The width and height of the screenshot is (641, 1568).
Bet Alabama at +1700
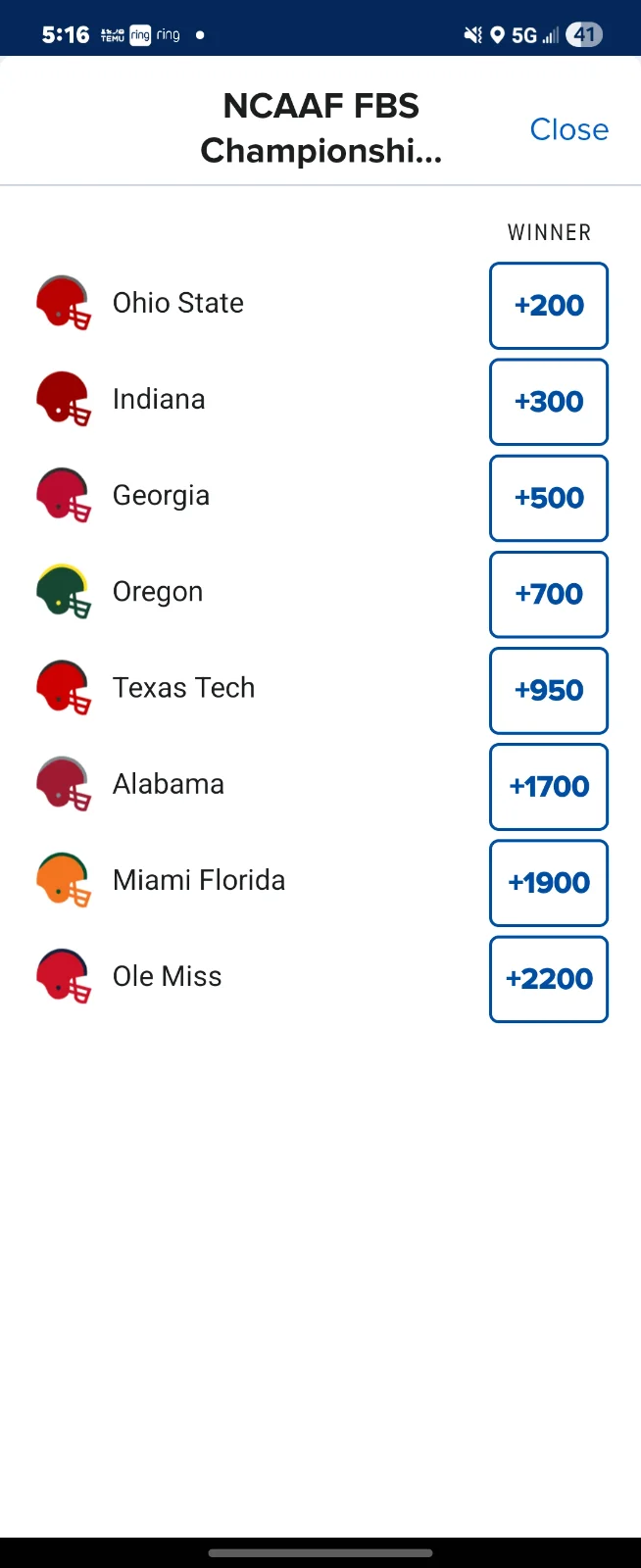(x=549, y=786)
